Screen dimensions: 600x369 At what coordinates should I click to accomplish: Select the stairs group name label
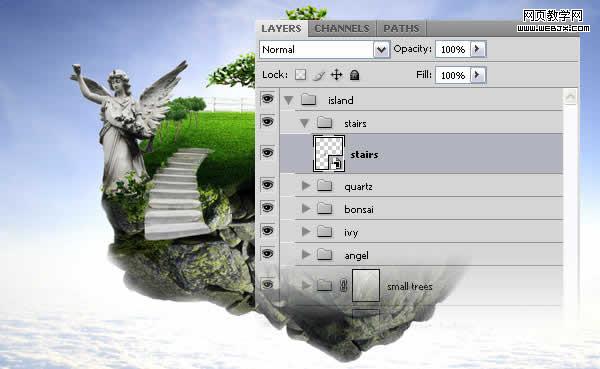tap(355, 123)
